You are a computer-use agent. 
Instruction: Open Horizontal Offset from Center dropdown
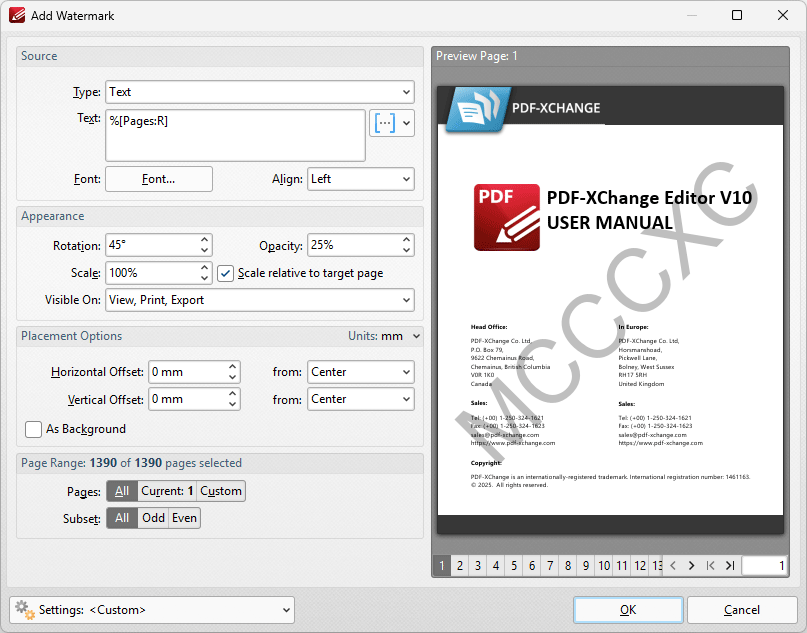[x=361, y=372]
